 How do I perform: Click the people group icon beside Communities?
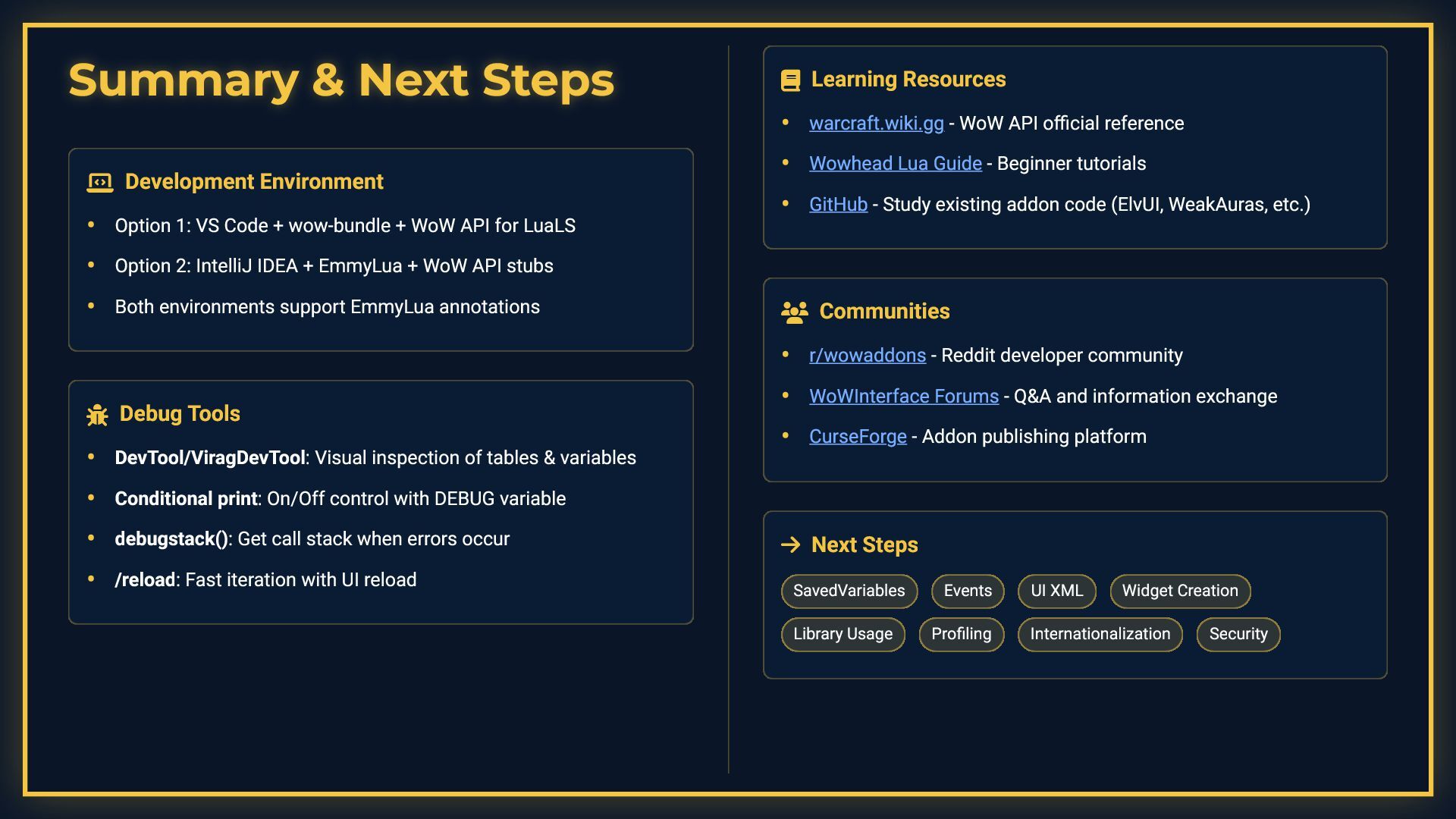[794, 312]
